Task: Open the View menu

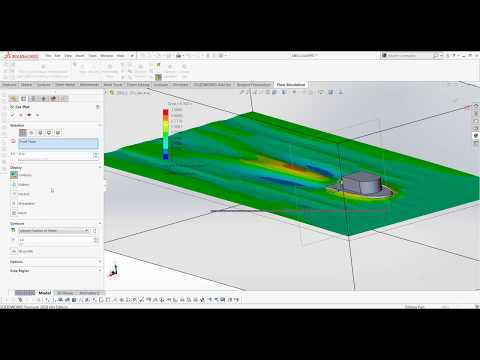Action: (68, 56)
